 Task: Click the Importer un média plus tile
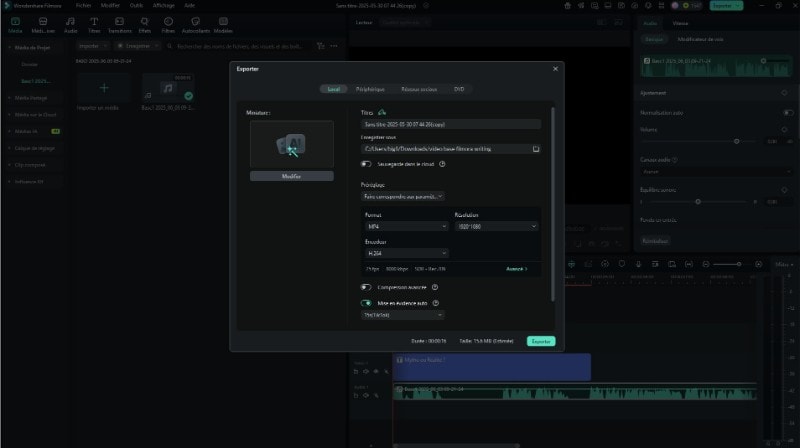click(104, 88)
